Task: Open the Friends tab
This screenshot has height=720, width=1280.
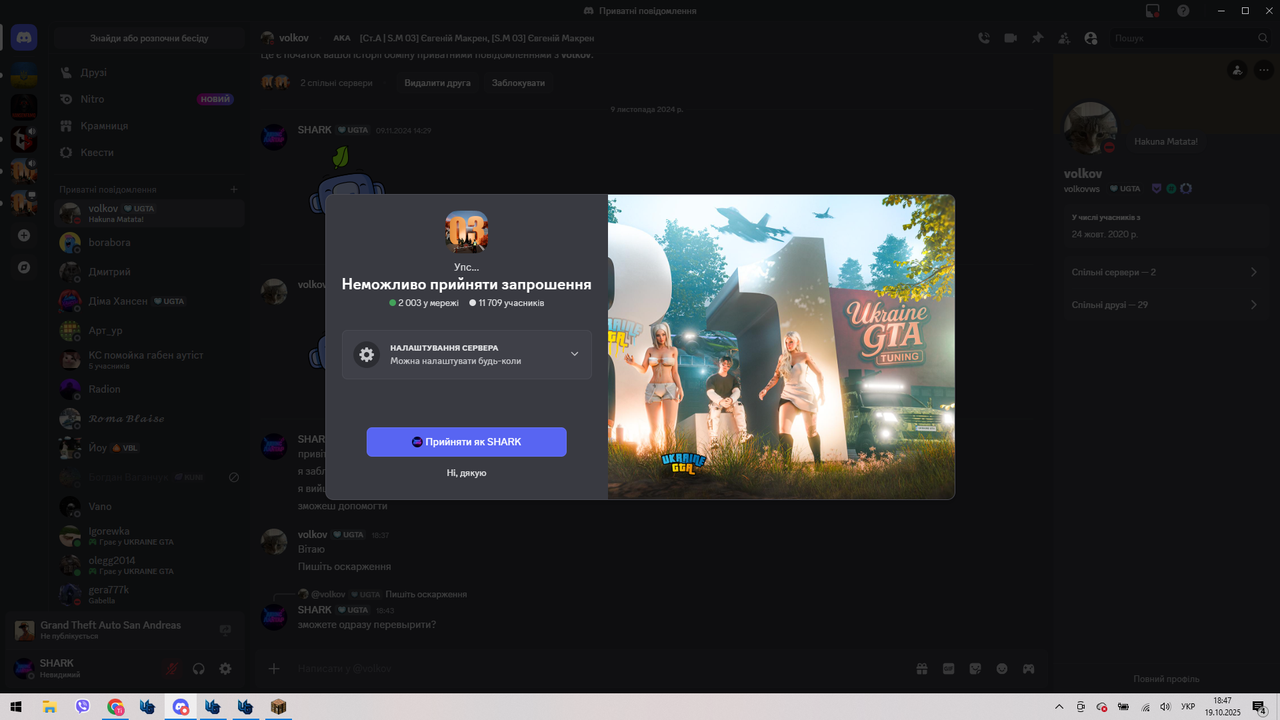Action: pyautogui.click(x=149, y=72)
